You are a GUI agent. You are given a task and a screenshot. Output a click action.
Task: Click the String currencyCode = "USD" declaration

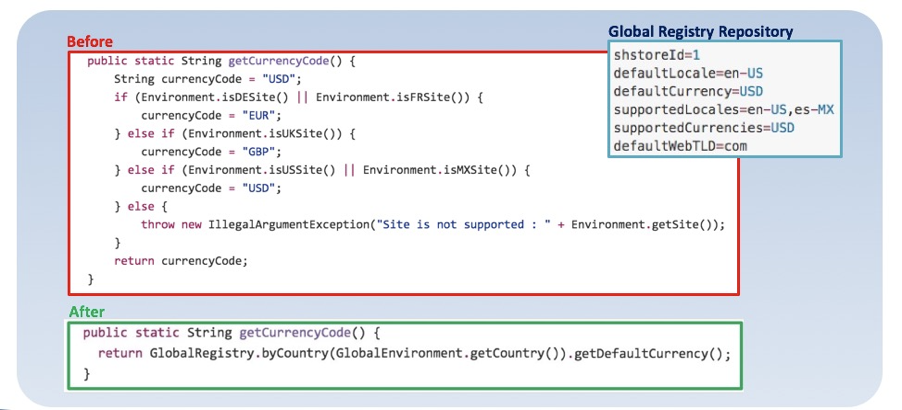coord(208,79)
